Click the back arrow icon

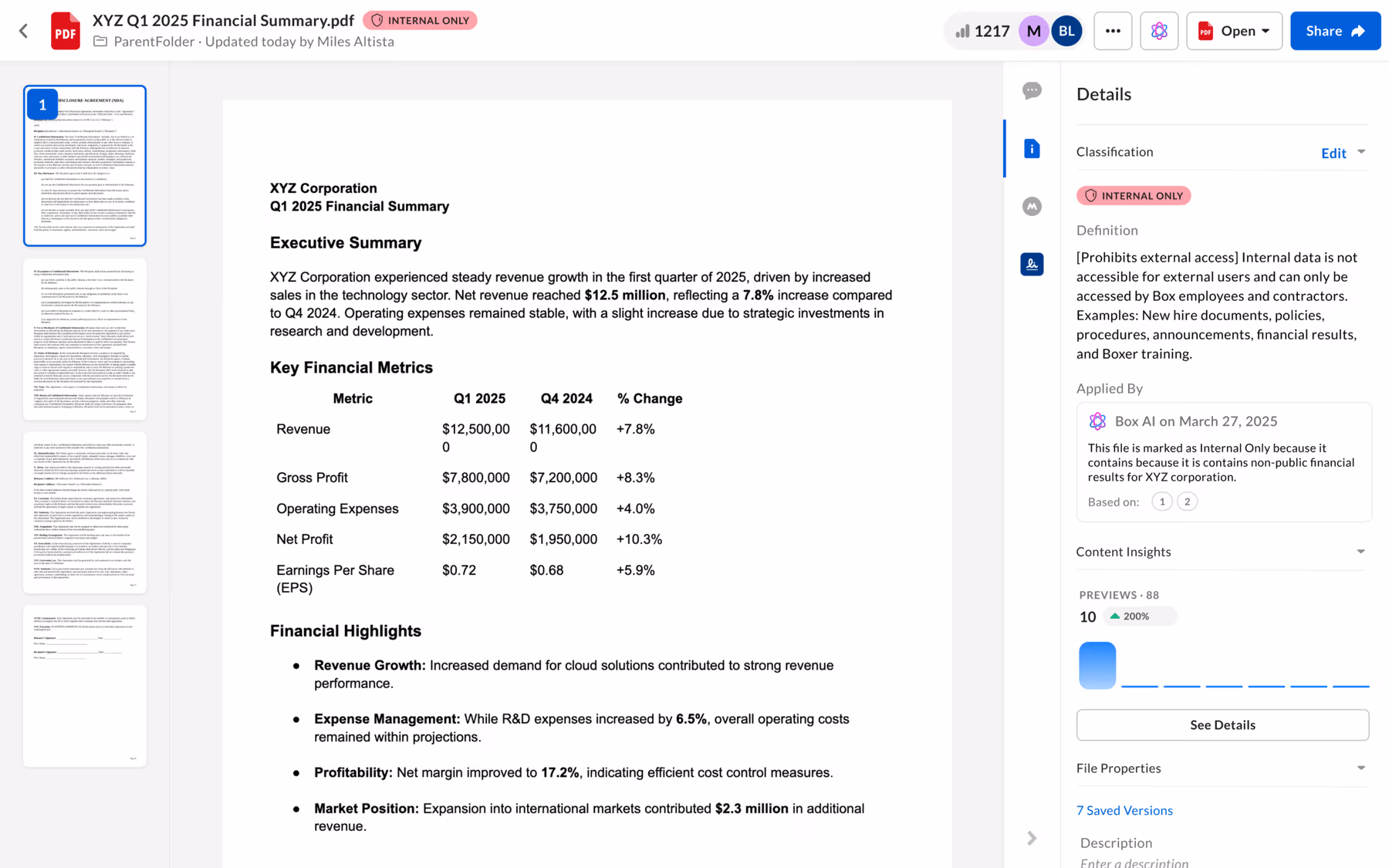pyautogui.click(x=23, y=31)
